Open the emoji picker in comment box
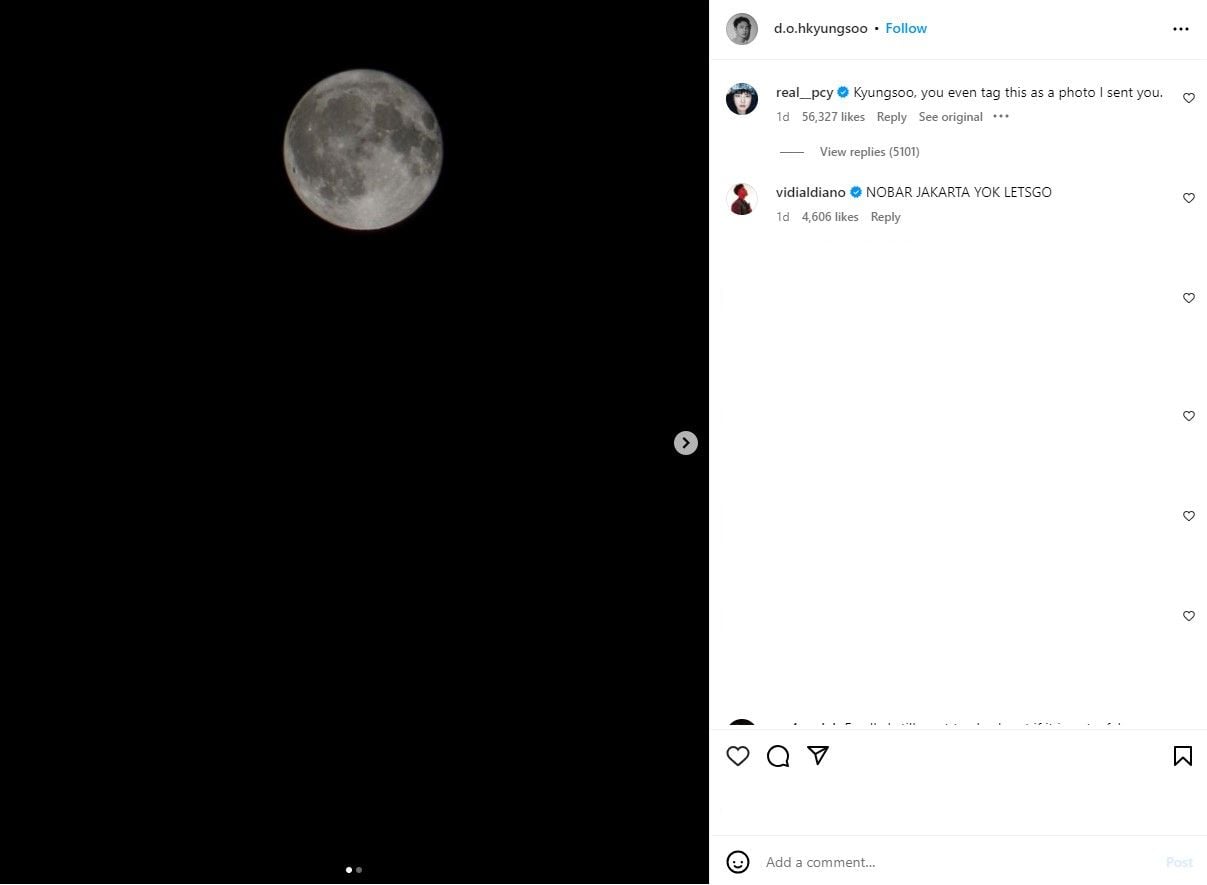Screen dimensions: 1207x885 point(738,862)
